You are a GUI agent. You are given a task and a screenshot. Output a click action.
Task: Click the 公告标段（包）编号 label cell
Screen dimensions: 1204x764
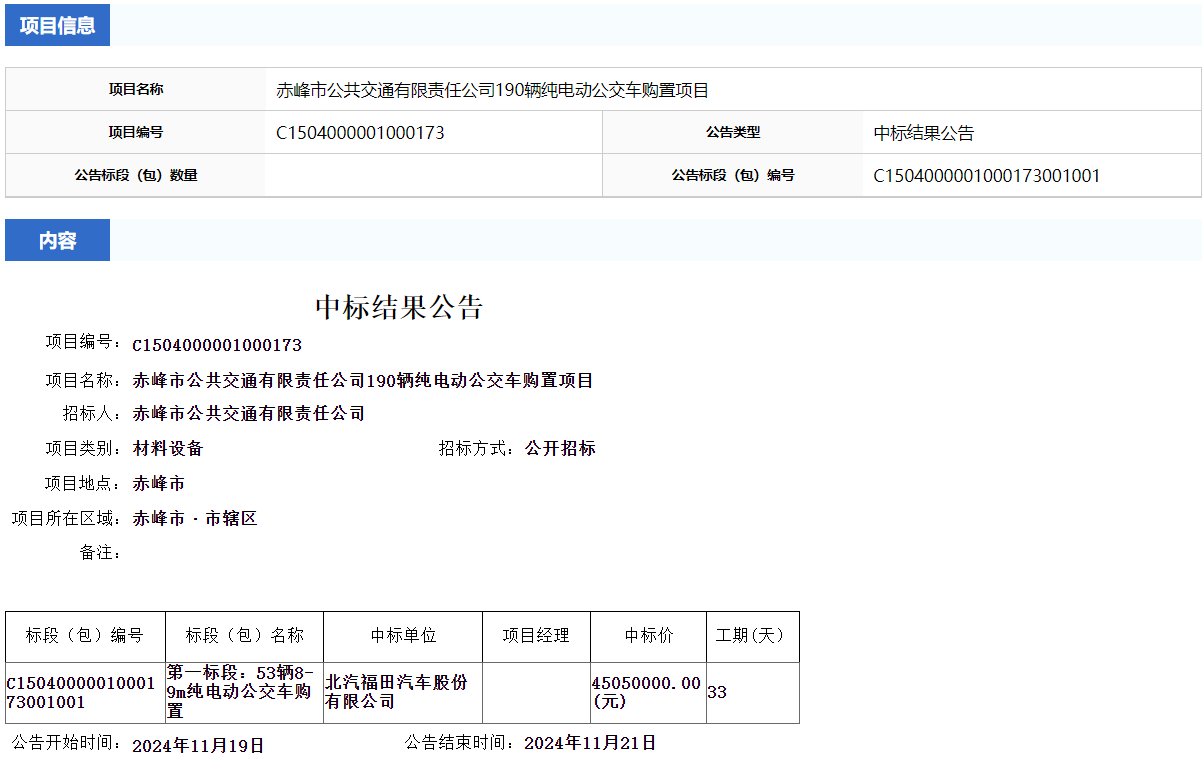point(733,175)
